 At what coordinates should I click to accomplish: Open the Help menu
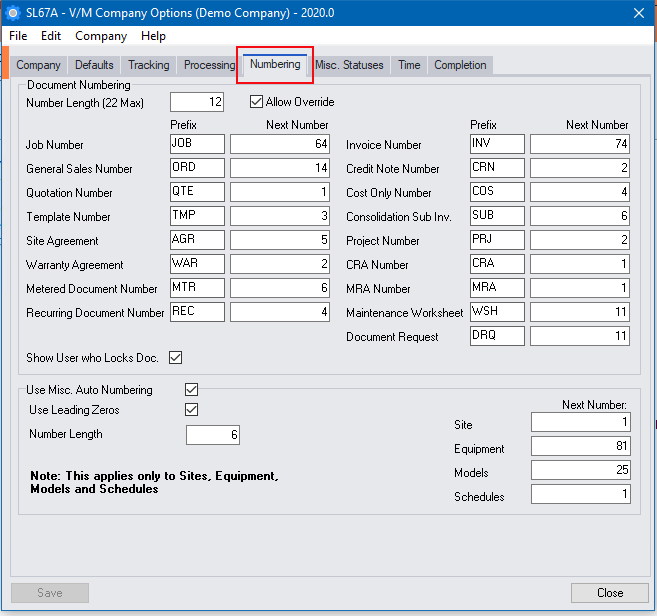click(x=153, y=36)
